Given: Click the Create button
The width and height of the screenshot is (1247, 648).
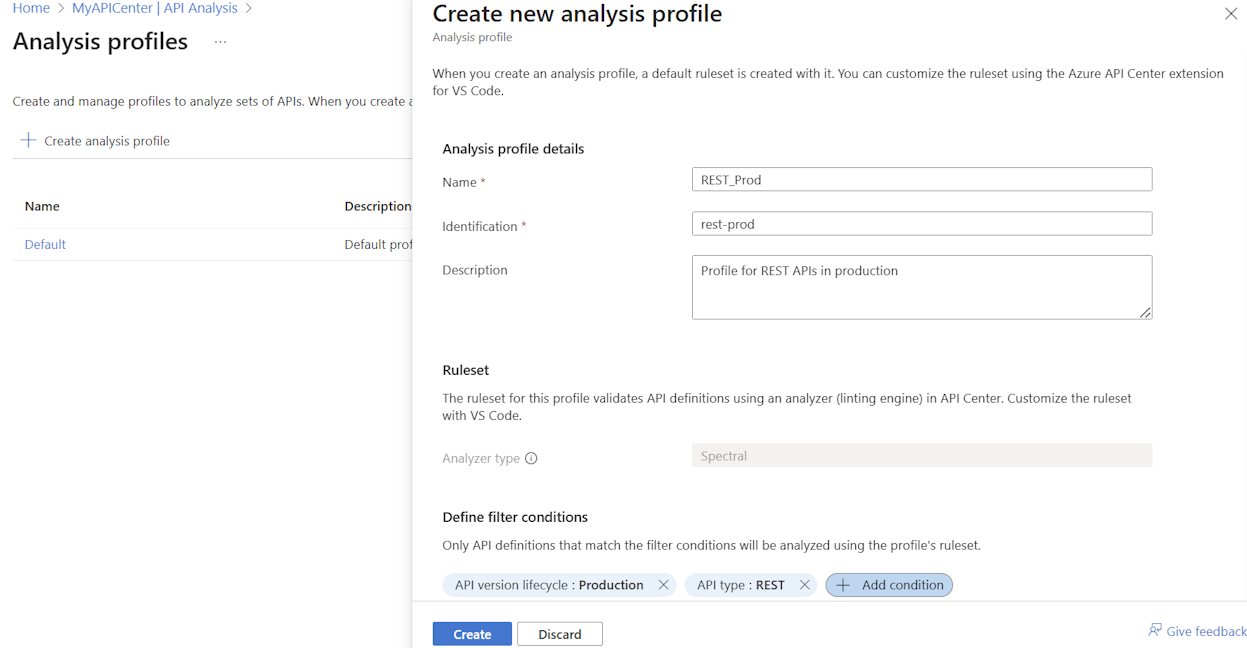Looking at the screenshot, I should click(471, 633).
